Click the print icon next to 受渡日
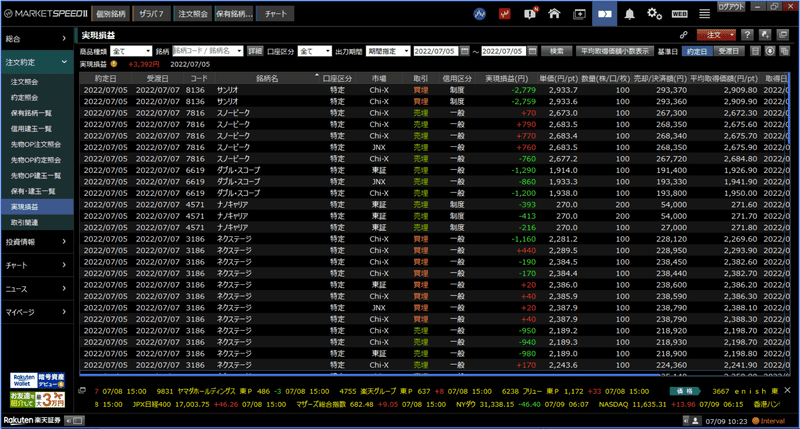The width and height of the screenshot is (800, 429). point(756,51)
